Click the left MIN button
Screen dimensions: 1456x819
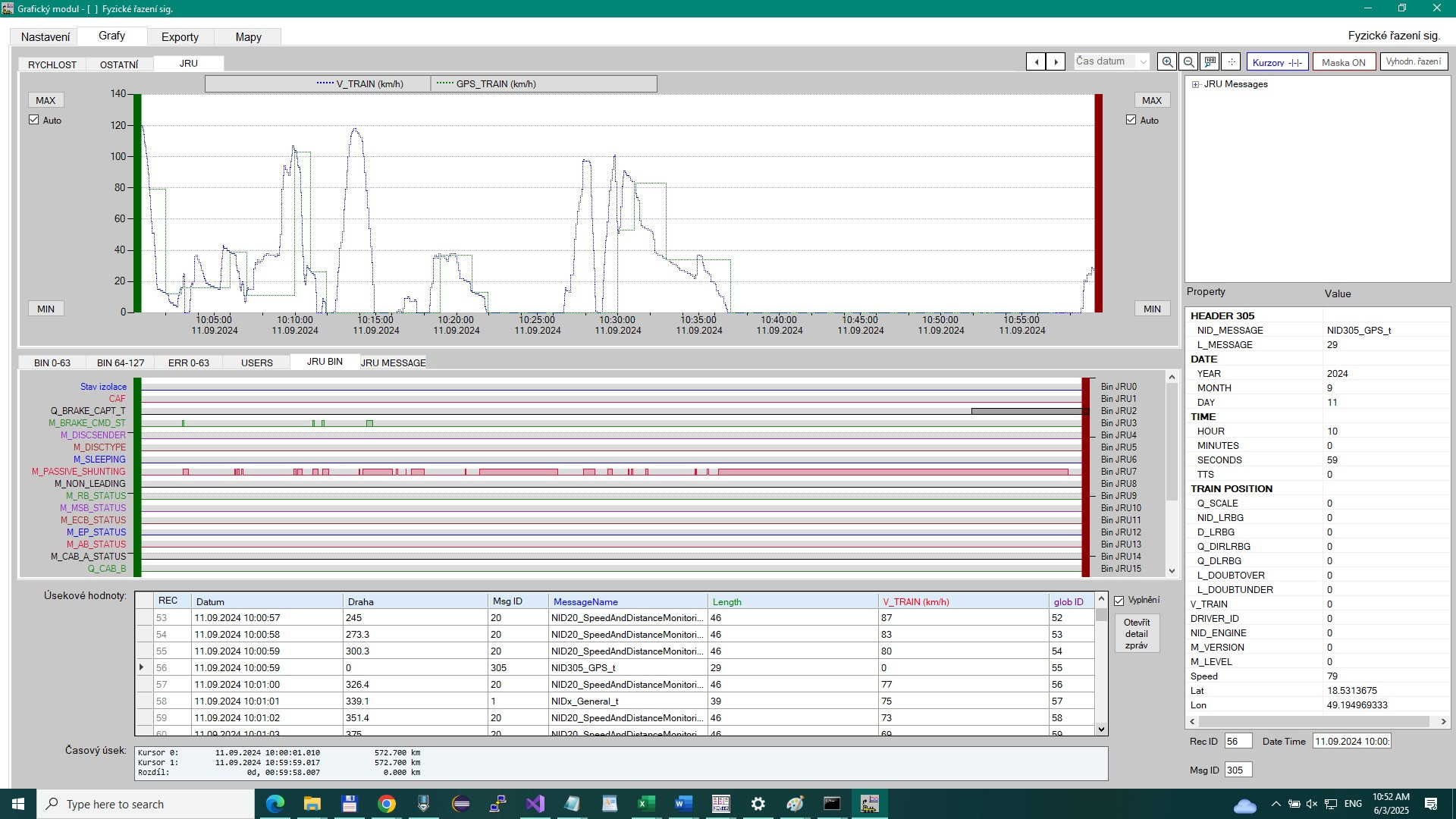pyautogui.click(x=45, y=309)
